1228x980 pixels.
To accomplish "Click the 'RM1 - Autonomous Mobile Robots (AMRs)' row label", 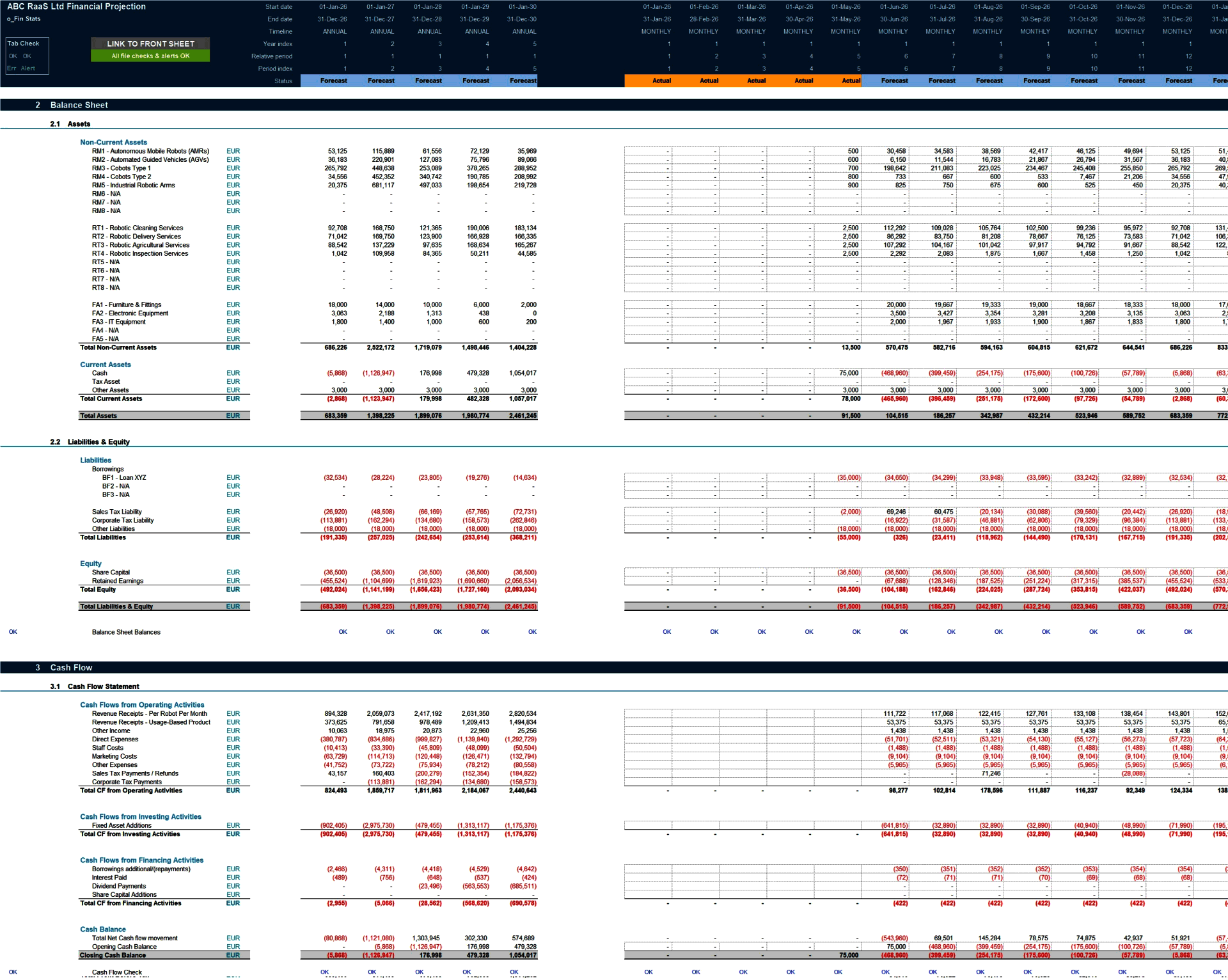I will point(150,151).
